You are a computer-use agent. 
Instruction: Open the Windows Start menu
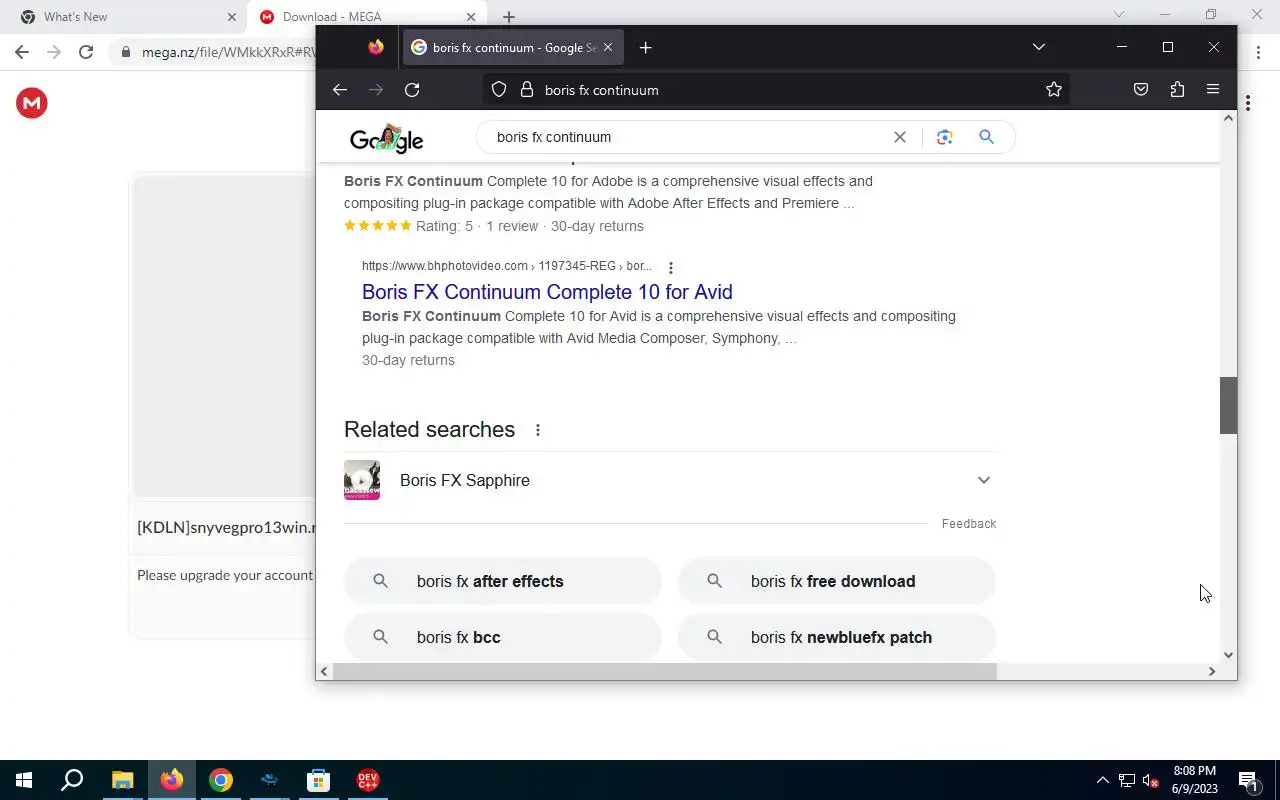coord(24,780)
